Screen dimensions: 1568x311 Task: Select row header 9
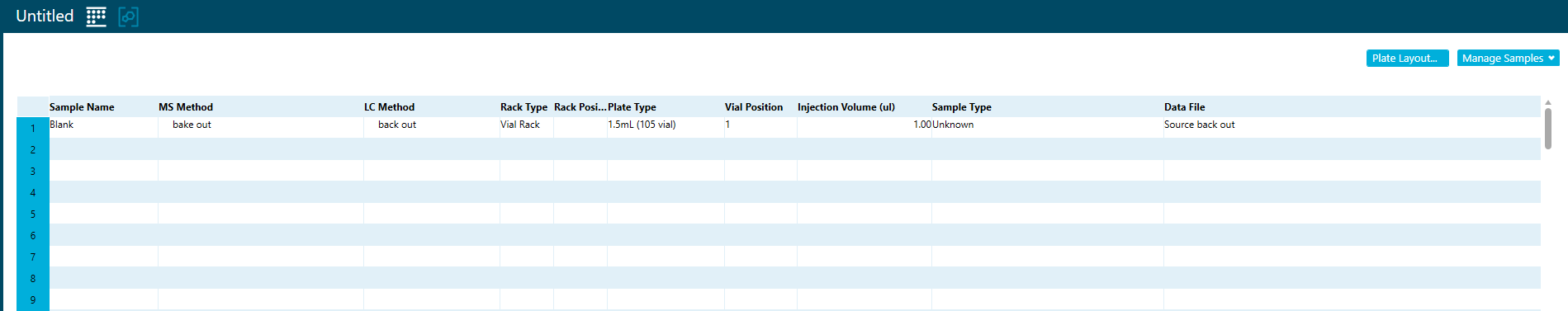coord(33,299)
